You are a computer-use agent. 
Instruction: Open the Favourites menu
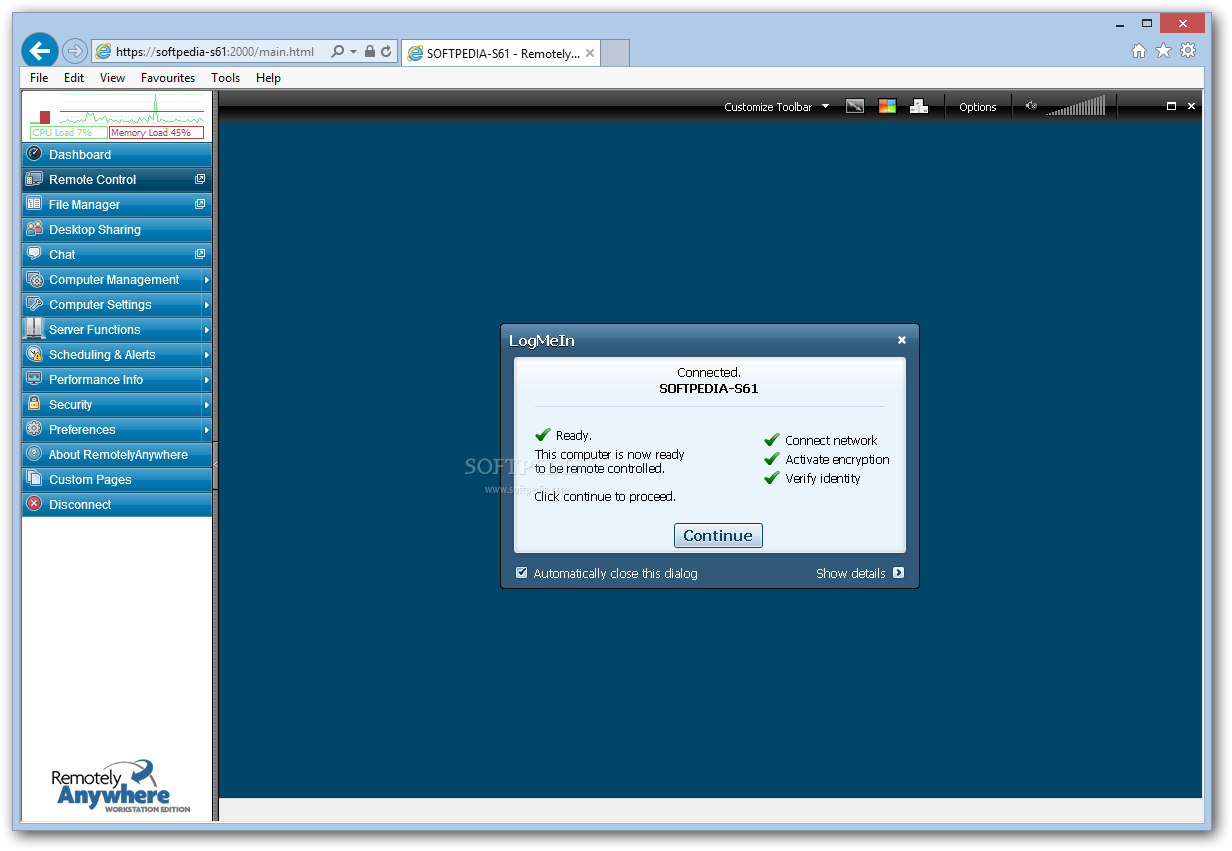coord(168,78)
